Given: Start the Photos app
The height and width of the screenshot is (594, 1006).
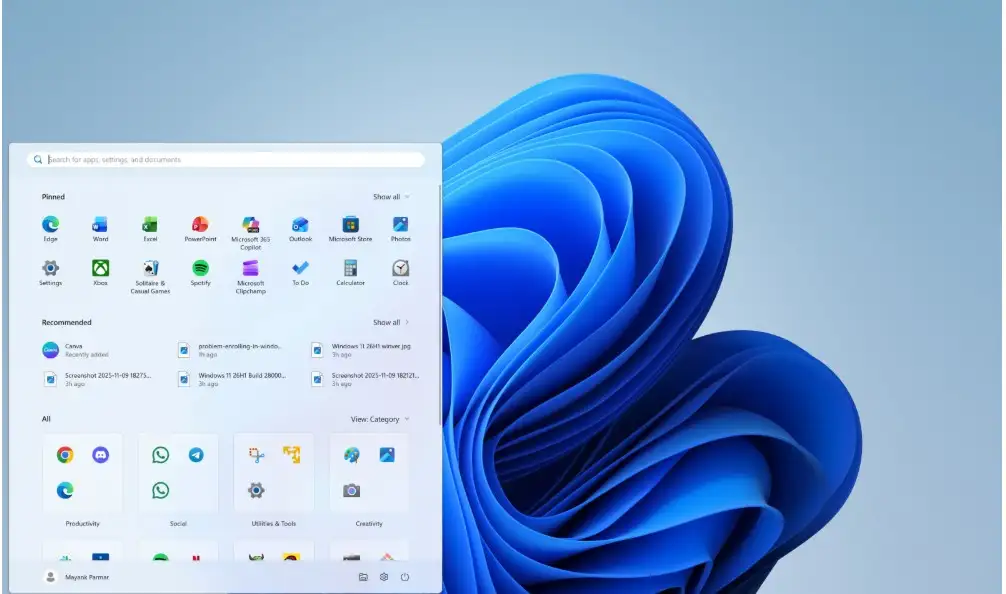Looking at the screenshot, I should pos(401,223).
